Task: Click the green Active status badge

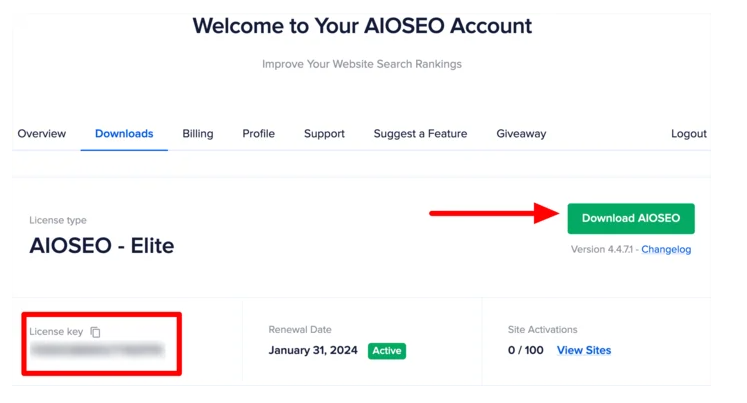Action: [x=386, y=351]
